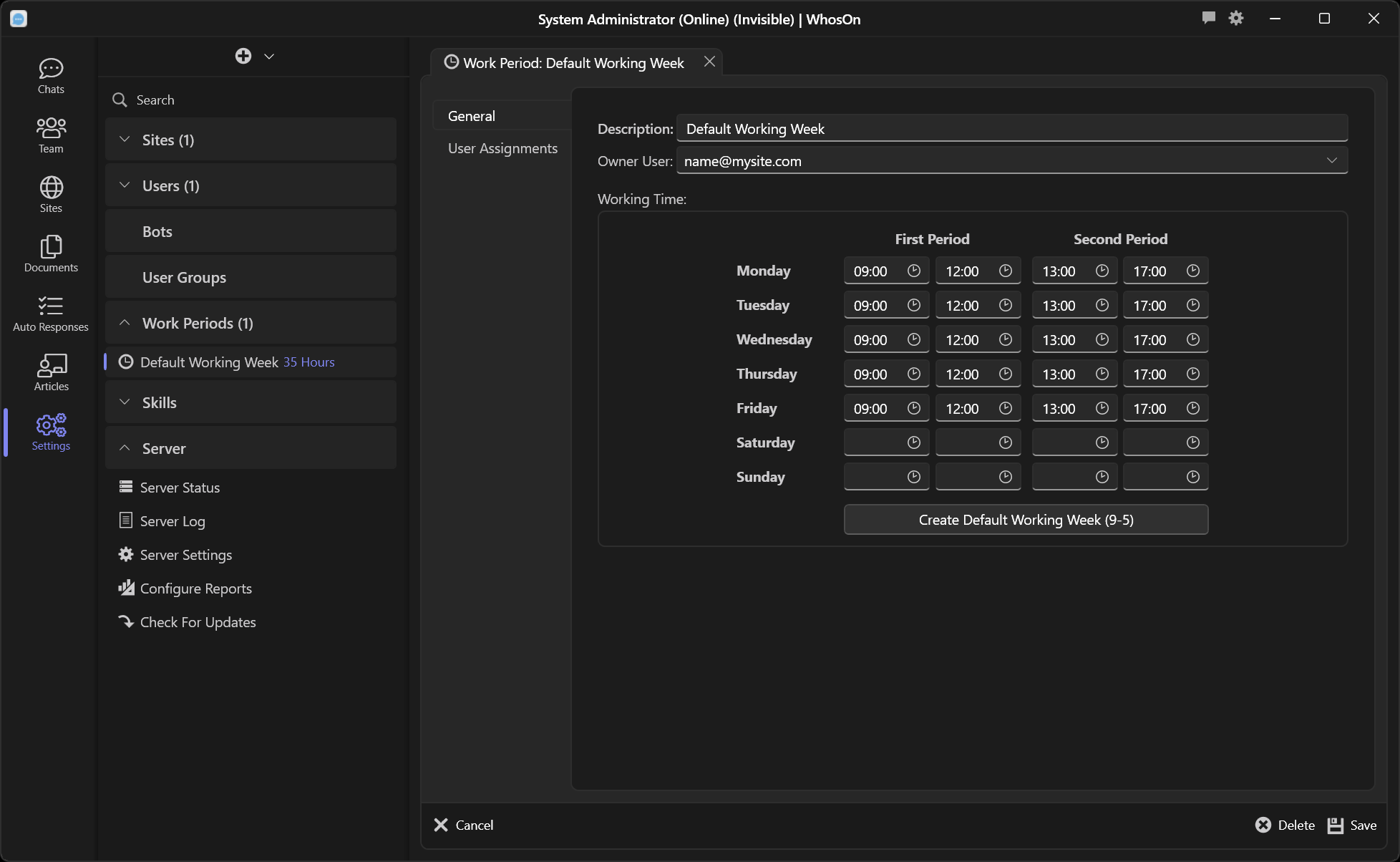Viewport: 1400px width, 862px height.
Task: Collapse the Work Periods (1) group
Action: click(x=251, y=323)
